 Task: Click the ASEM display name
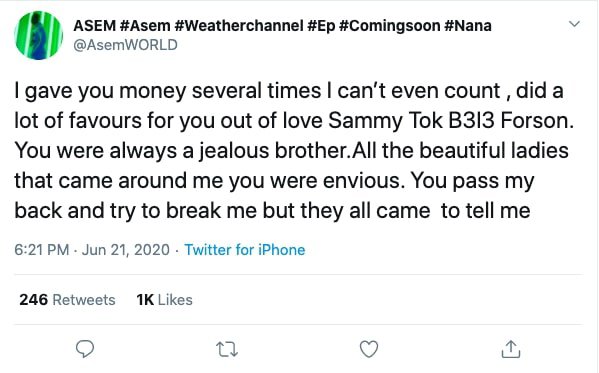[94, 26]
